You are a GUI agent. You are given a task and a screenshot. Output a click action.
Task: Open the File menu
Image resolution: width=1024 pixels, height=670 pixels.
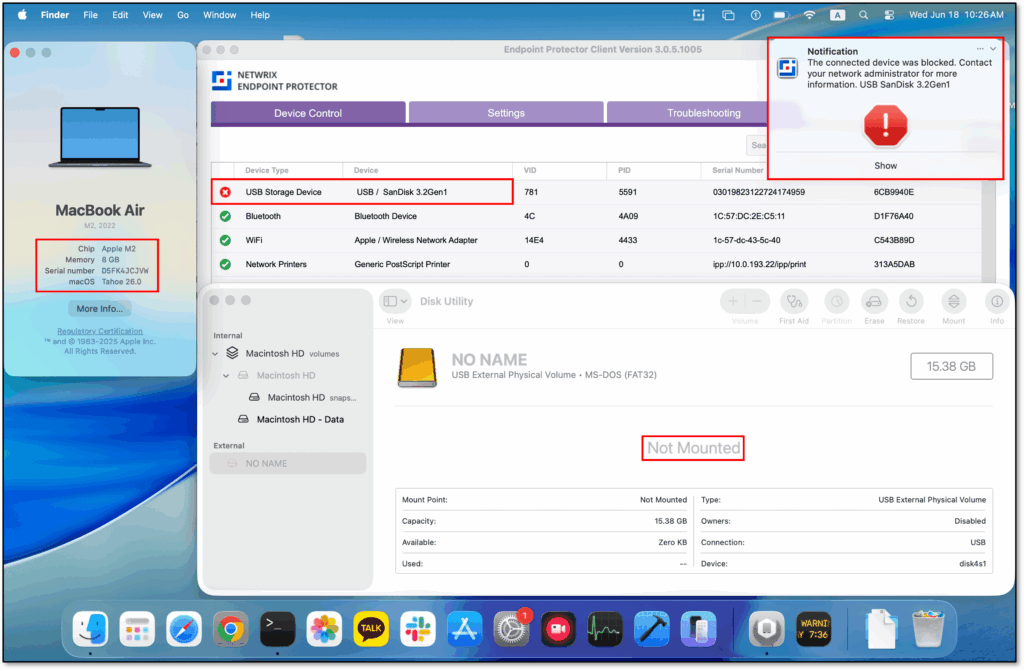(x=90, y=14)
